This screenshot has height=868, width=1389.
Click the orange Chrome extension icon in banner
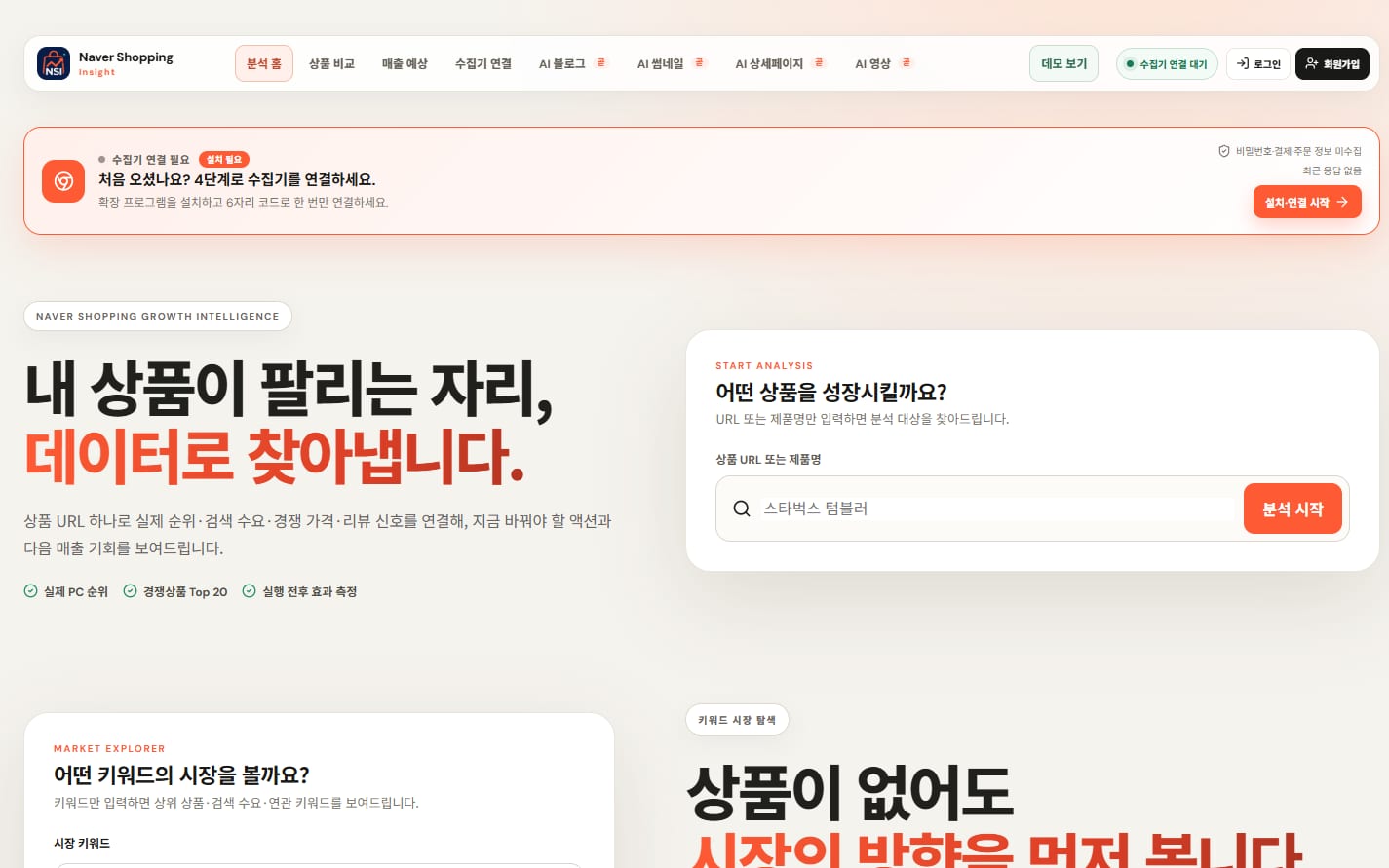(x=63, y=181)
